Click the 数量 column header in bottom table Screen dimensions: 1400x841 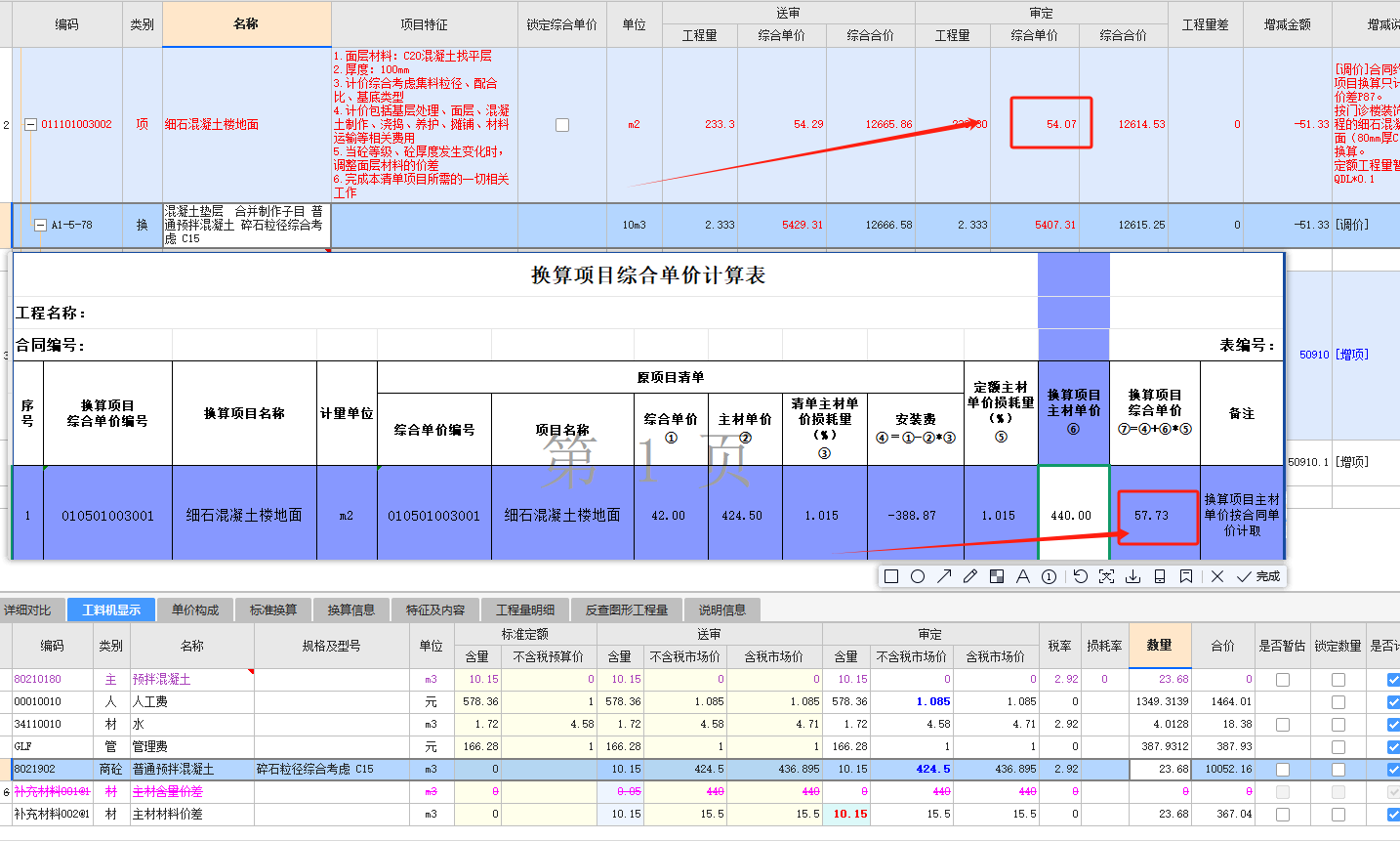[1160, 646]
